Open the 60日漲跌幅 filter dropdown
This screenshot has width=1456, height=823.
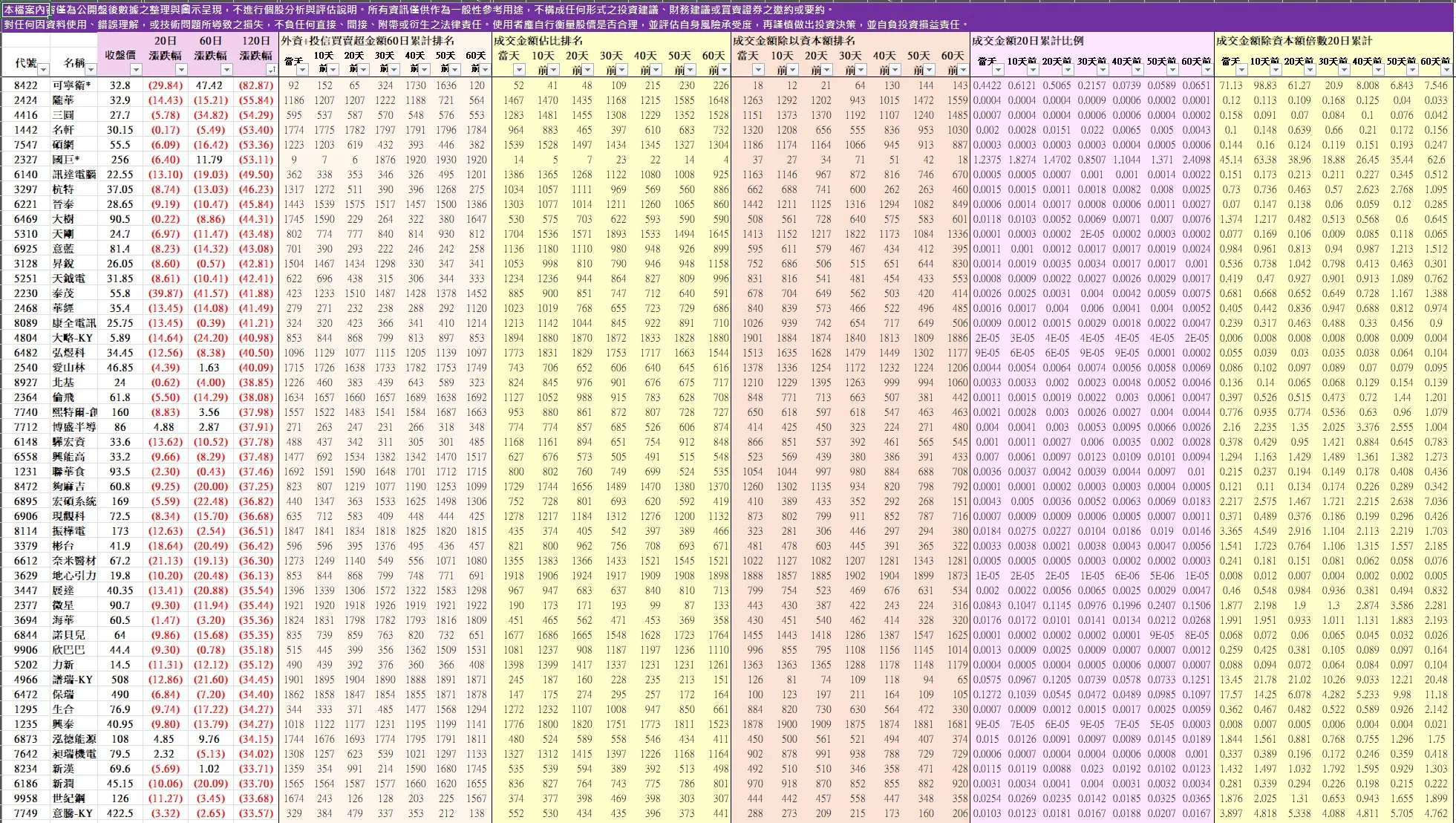pos(226,69)
